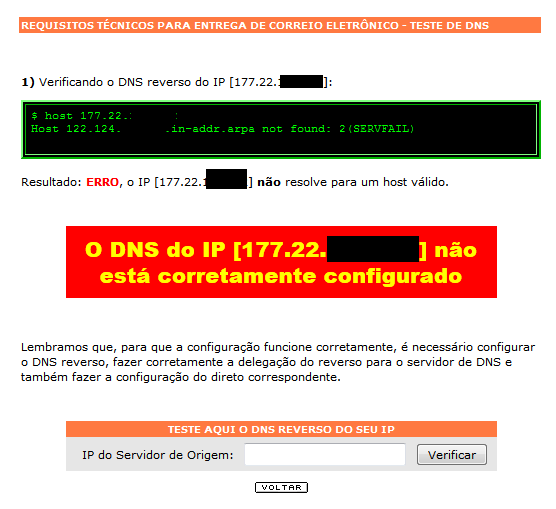Click the 'resolve para um host válido' text
Screen dimensions: 556x509
click(x=367, y=182)
